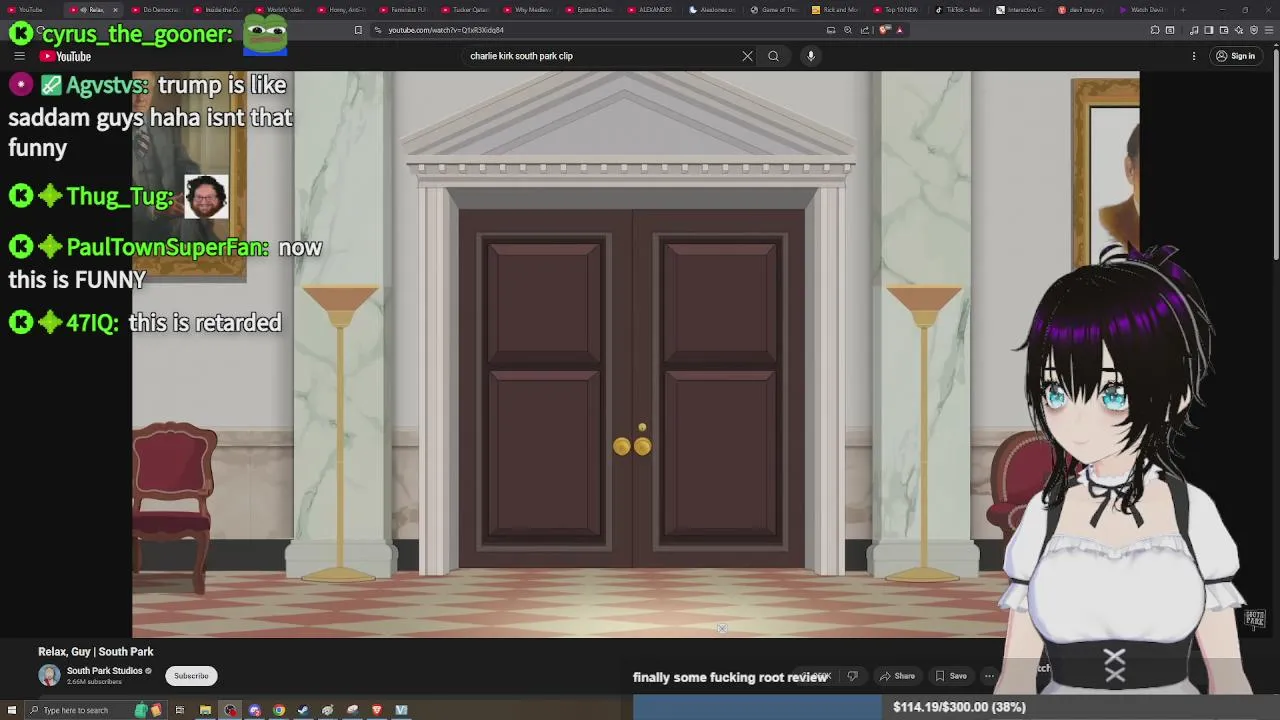
Task: Switch to the devil may cry tab
Action: click(1082, 10)
